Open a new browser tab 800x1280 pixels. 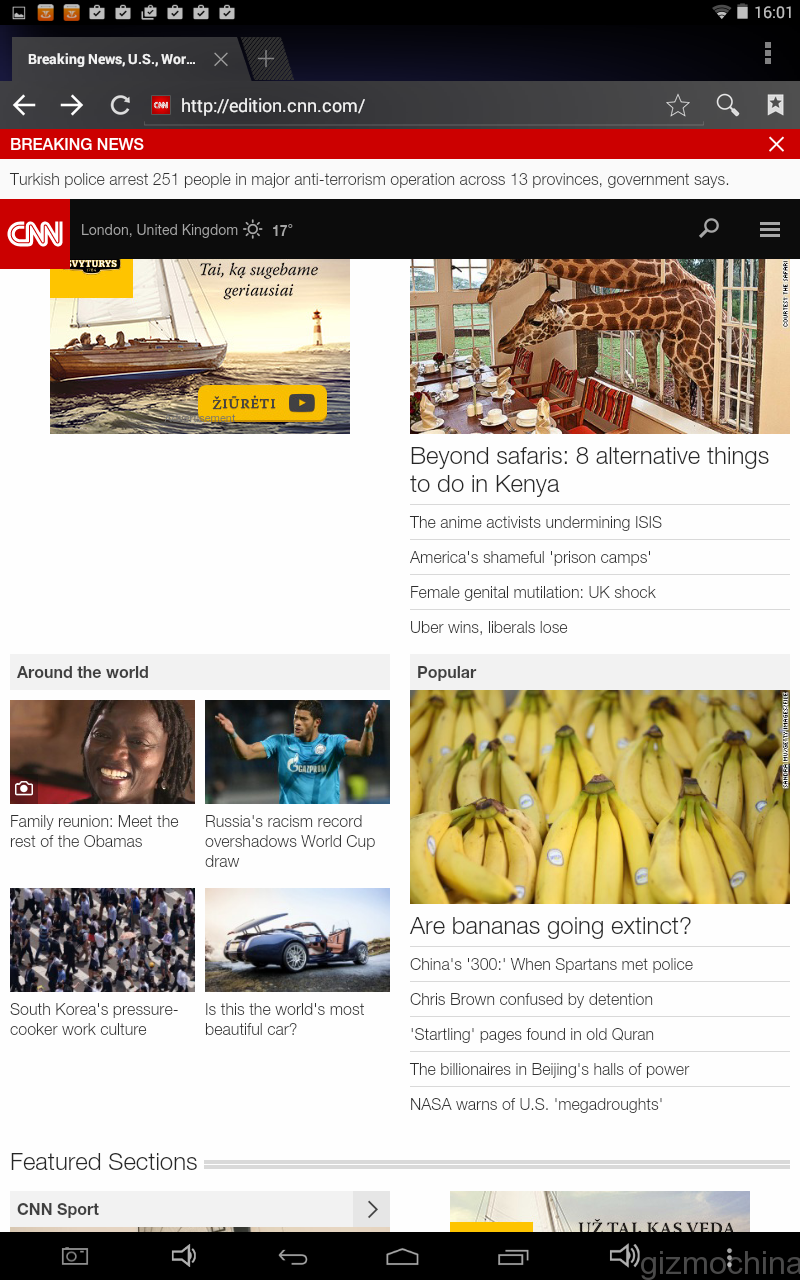pyautogui.click(x=266, y=59)
